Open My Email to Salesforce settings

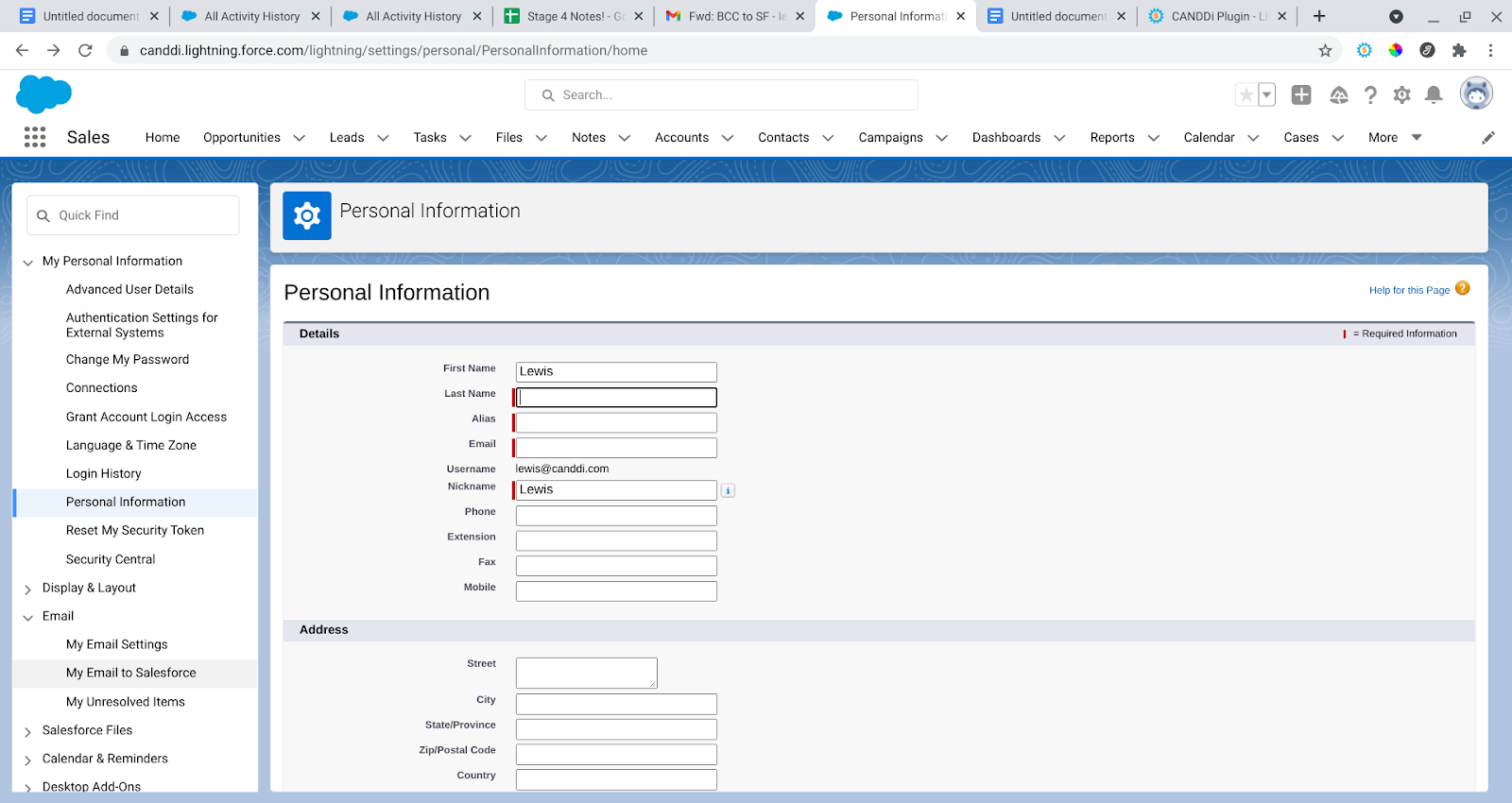[131, 673]
